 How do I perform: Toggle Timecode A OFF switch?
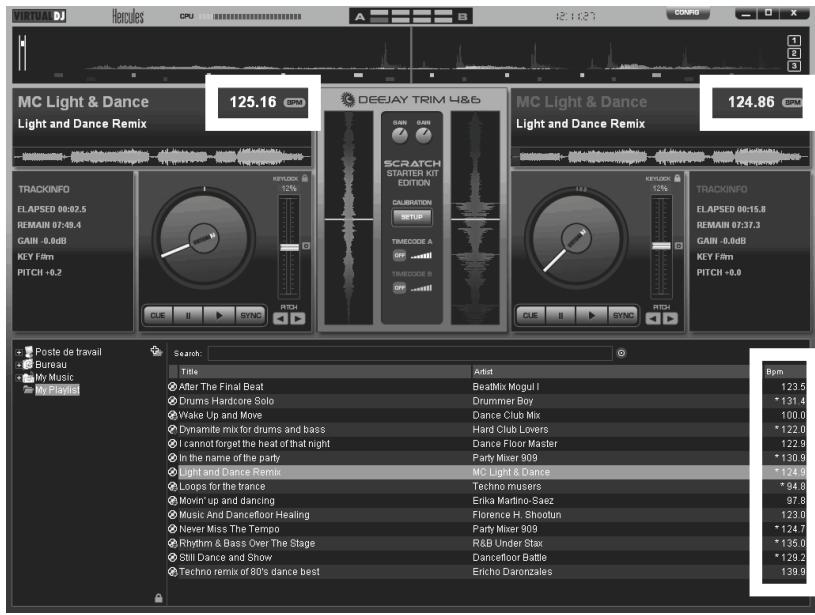pos(399,255)
